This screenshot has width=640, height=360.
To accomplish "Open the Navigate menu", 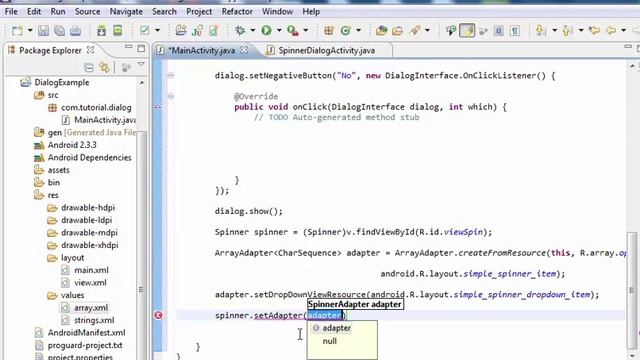I will [126, 11].
